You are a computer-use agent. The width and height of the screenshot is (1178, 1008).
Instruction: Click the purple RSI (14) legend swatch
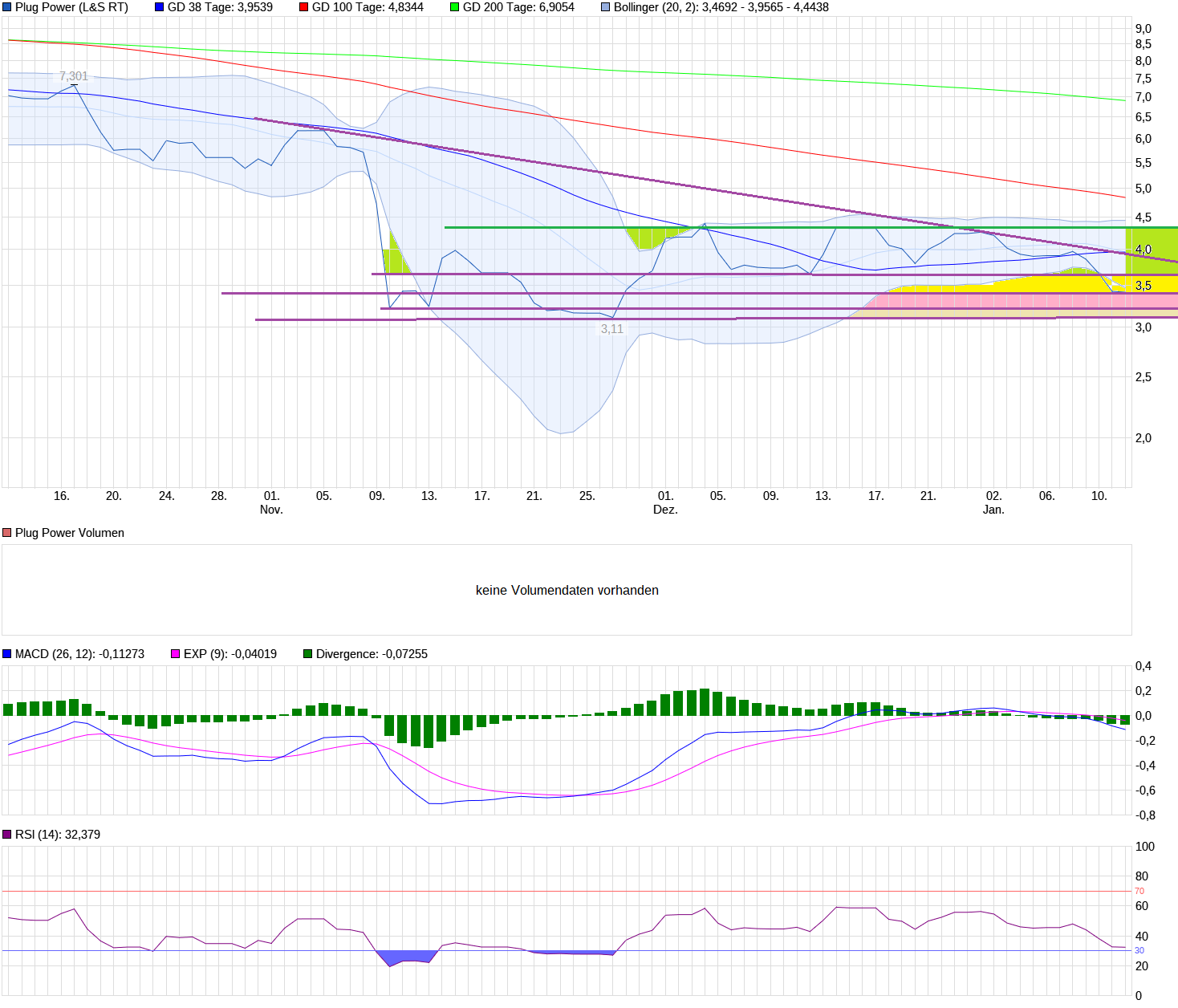click(x=7, y=835)
